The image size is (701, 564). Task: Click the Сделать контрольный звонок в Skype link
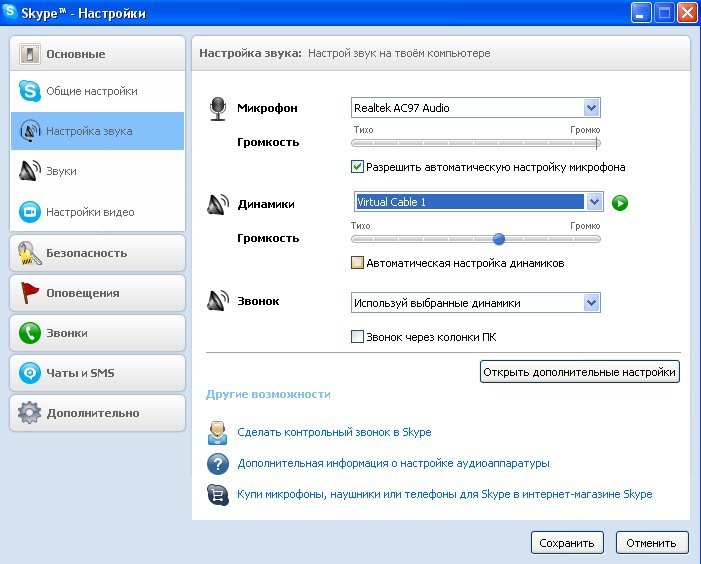334,432
